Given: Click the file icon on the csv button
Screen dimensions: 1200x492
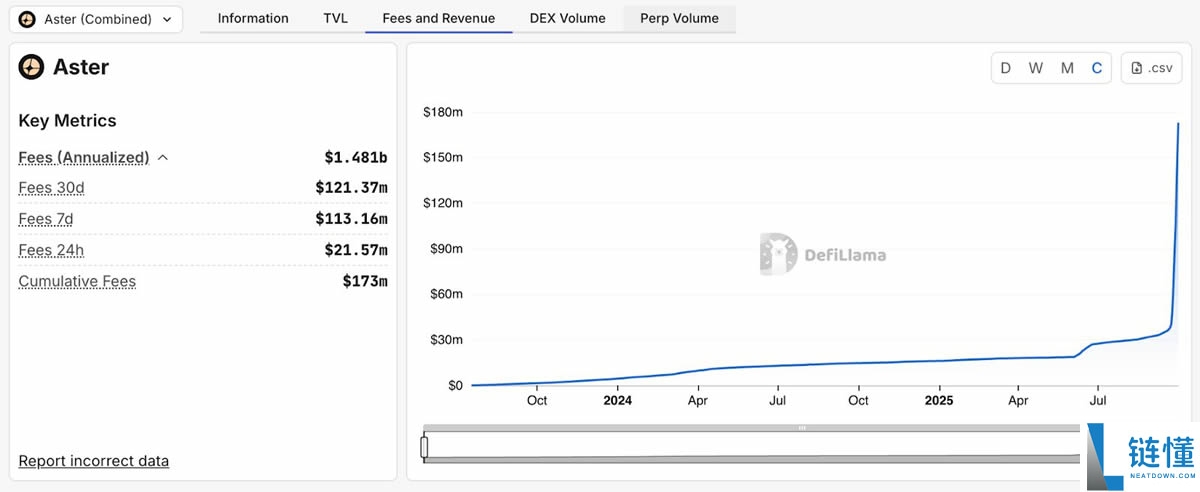Looking at the screenshot, I should [x=1137, y=68].
